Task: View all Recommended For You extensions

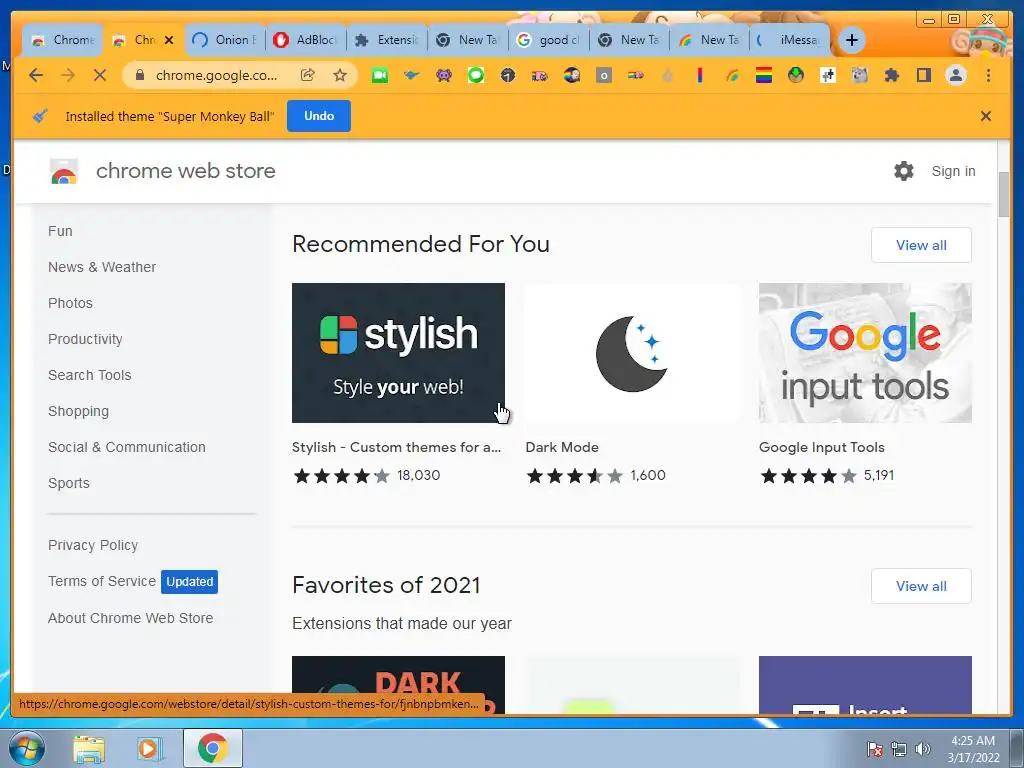Action: coord(921,245)
